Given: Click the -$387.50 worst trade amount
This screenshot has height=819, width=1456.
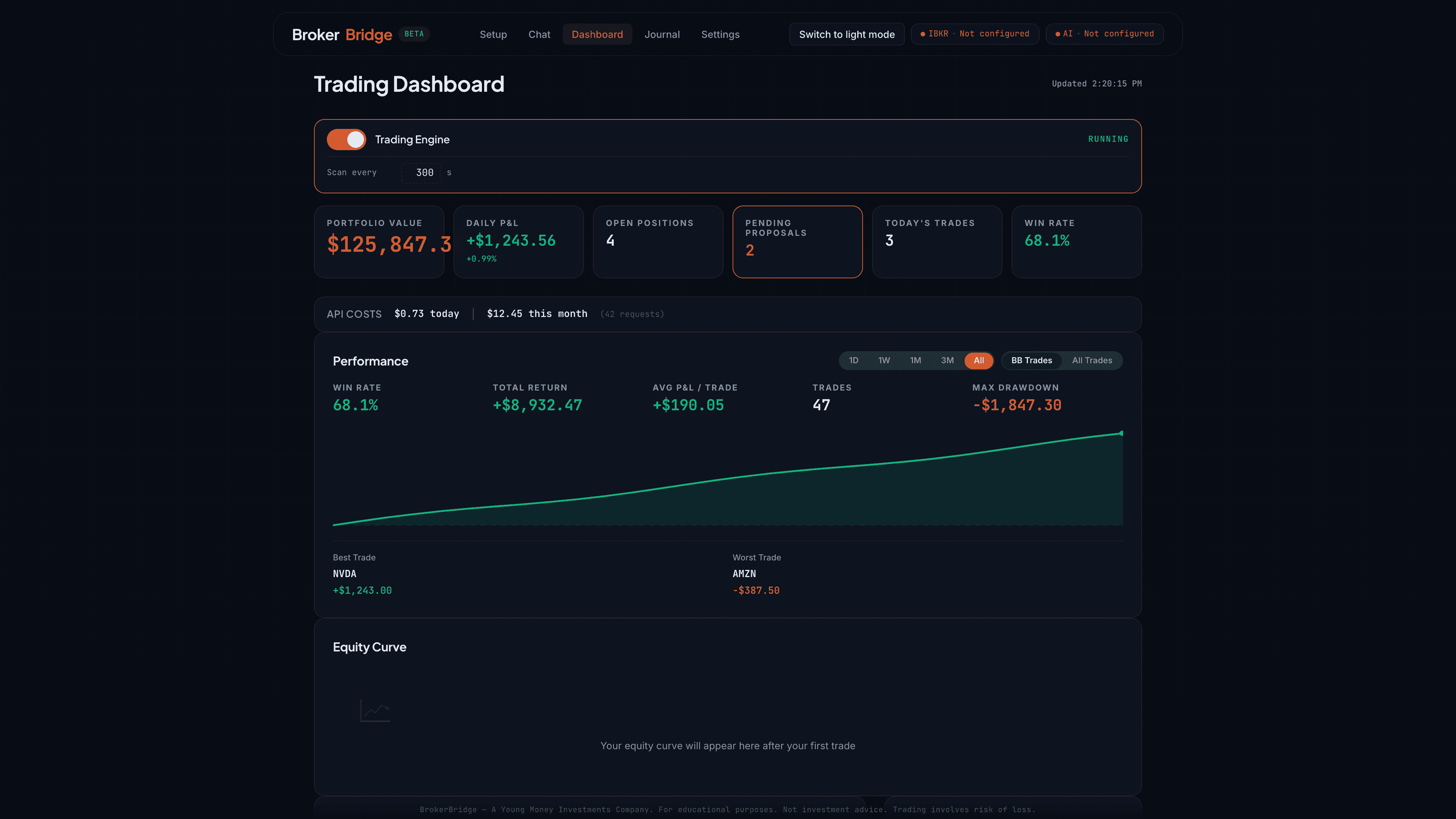Looking at the screenshot, I should pos(756,591).
